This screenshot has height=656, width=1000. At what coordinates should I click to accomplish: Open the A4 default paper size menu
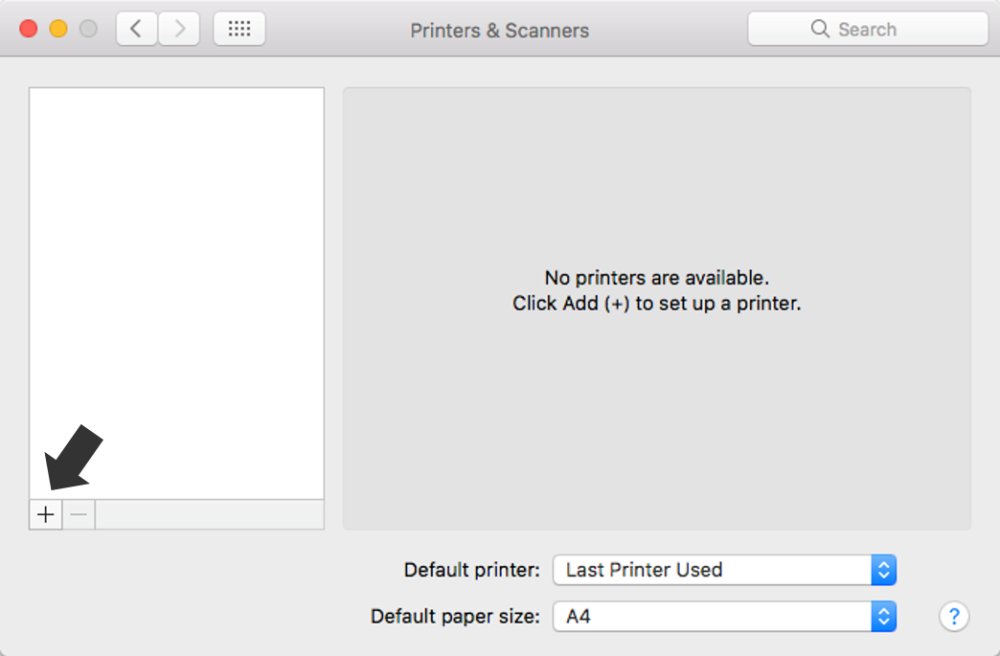tap(724, 616)
